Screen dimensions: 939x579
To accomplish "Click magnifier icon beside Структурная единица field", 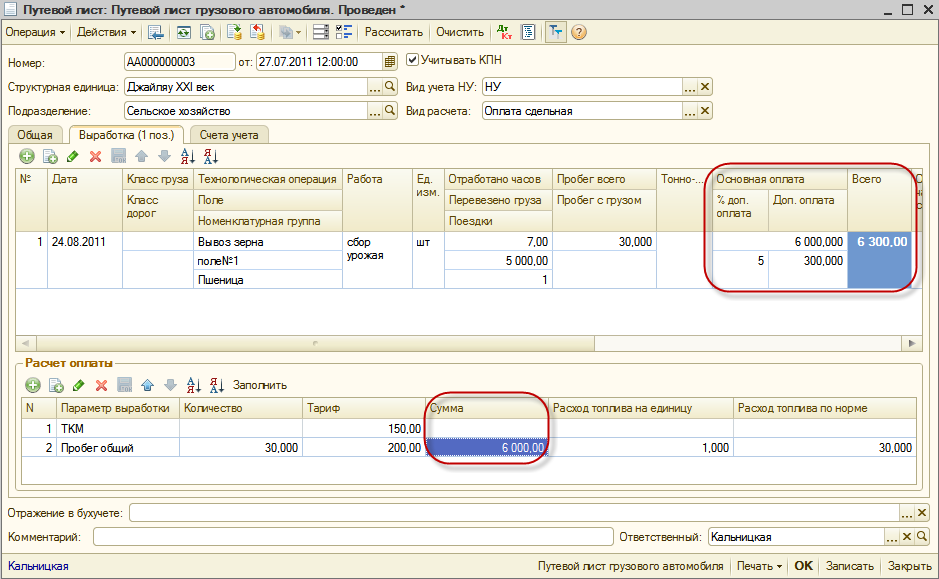I will click(391, 87).
